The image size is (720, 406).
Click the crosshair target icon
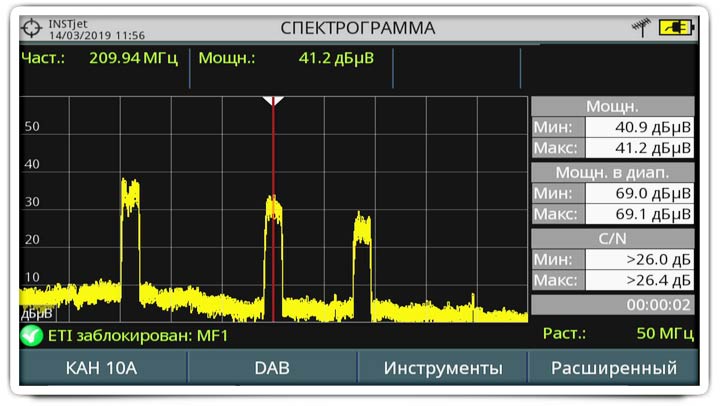pos(32,28)
